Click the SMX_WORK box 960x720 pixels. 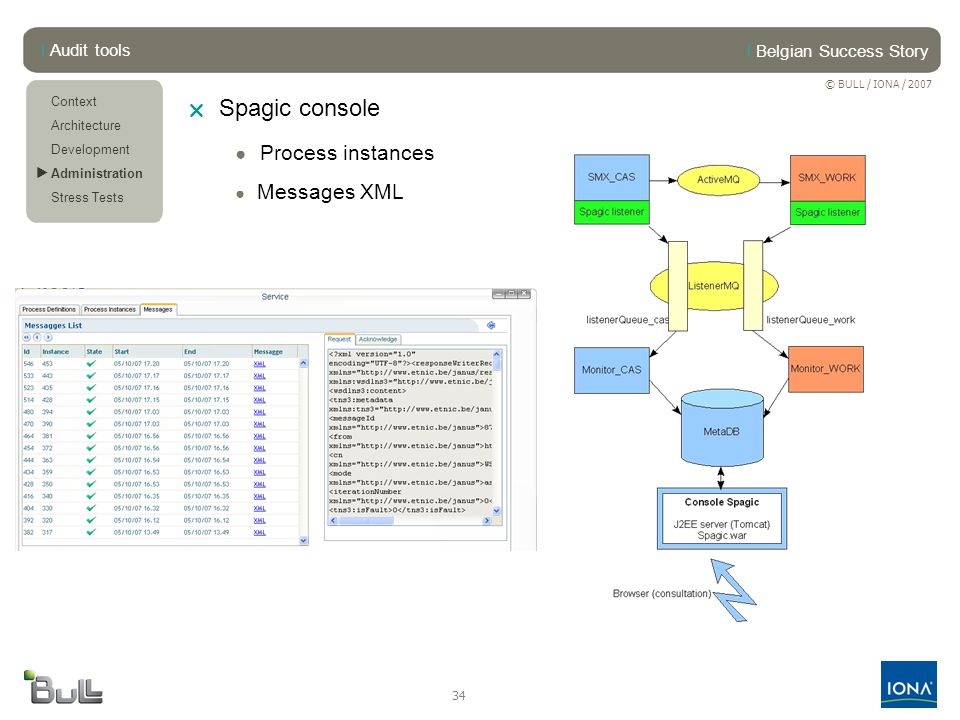point(828,178)
